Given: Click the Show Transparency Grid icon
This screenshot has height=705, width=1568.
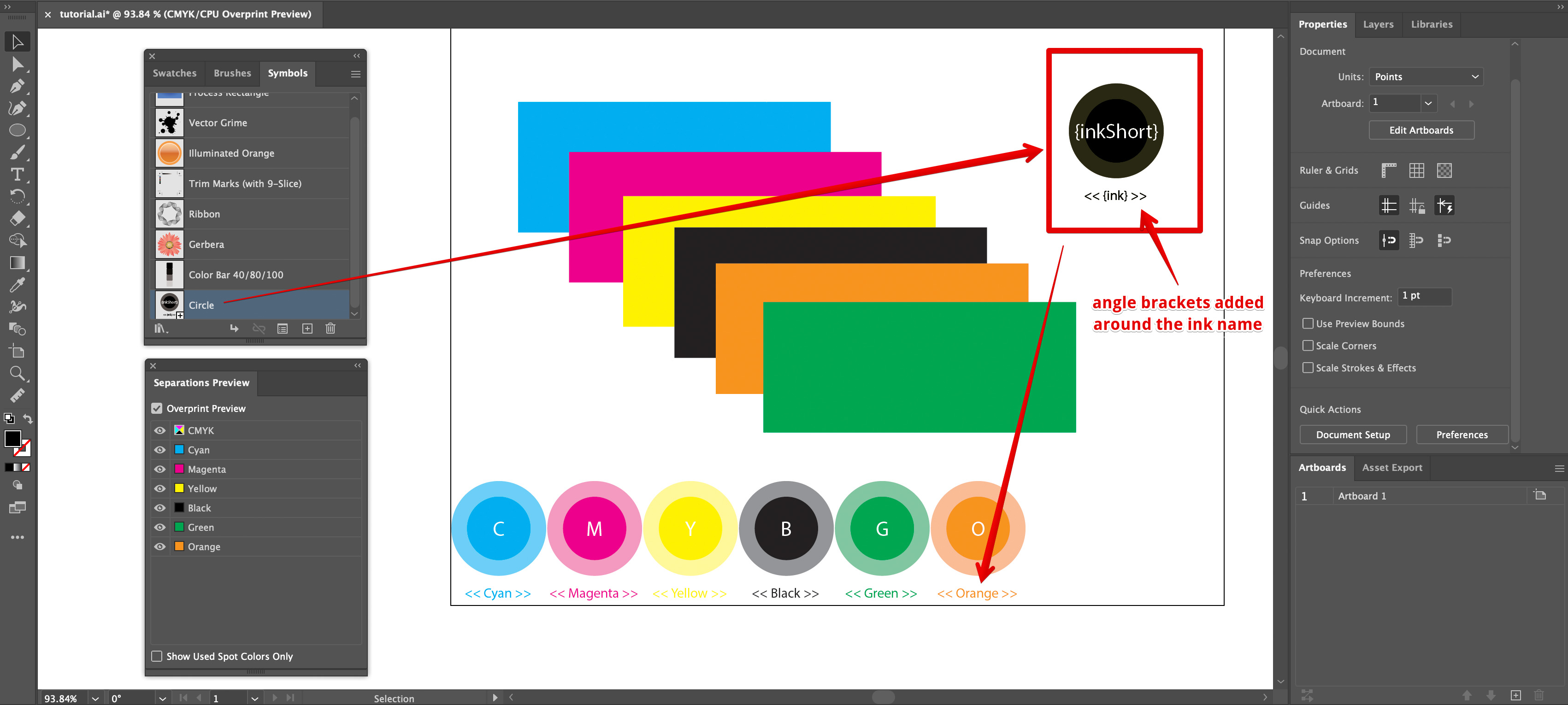Looking at the screenshot, I should (1445, 170).
